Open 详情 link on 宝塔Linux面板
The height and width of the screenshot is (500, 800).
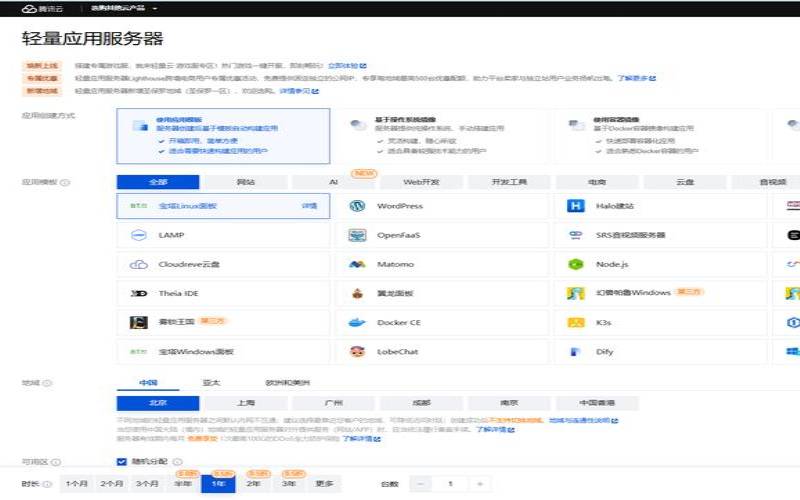click(309, 206)
